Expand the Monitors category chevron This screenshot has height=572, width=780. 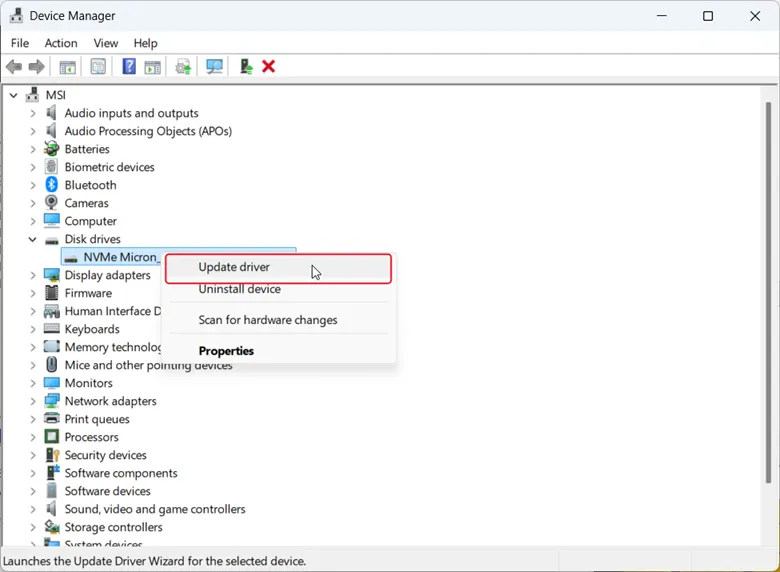(33, 383)
